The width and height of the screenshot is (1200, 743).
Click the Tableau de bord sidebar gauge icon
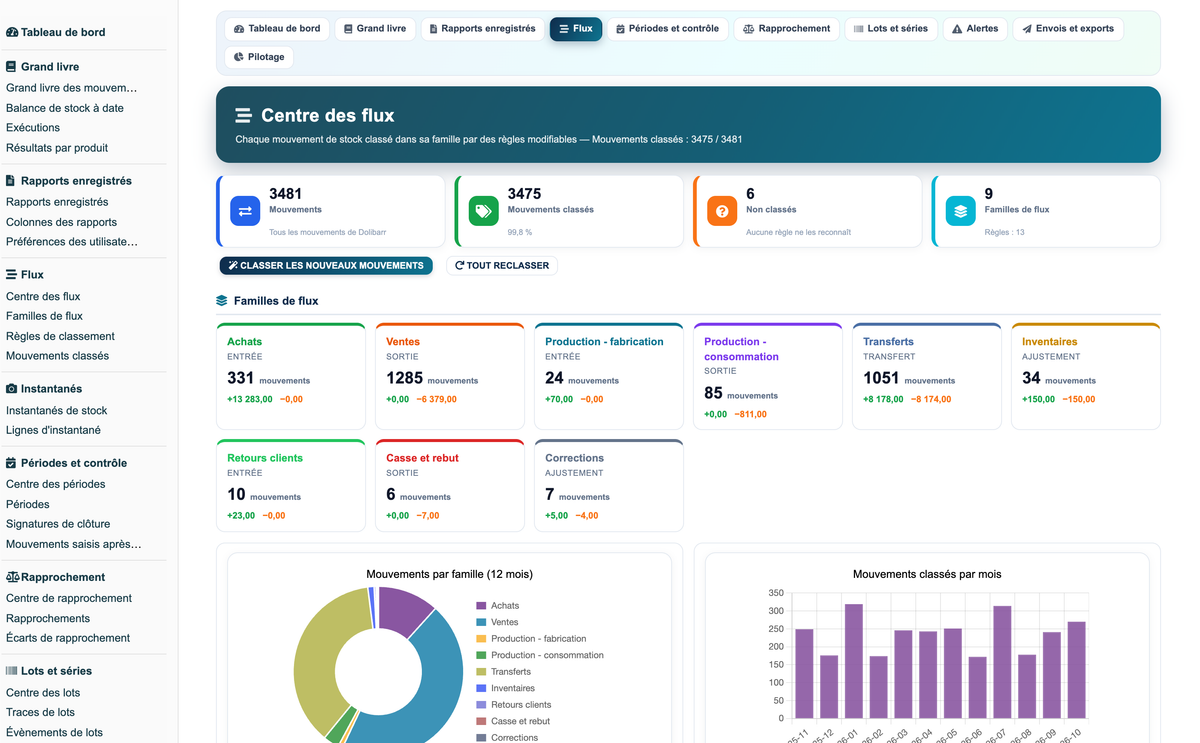12,32
